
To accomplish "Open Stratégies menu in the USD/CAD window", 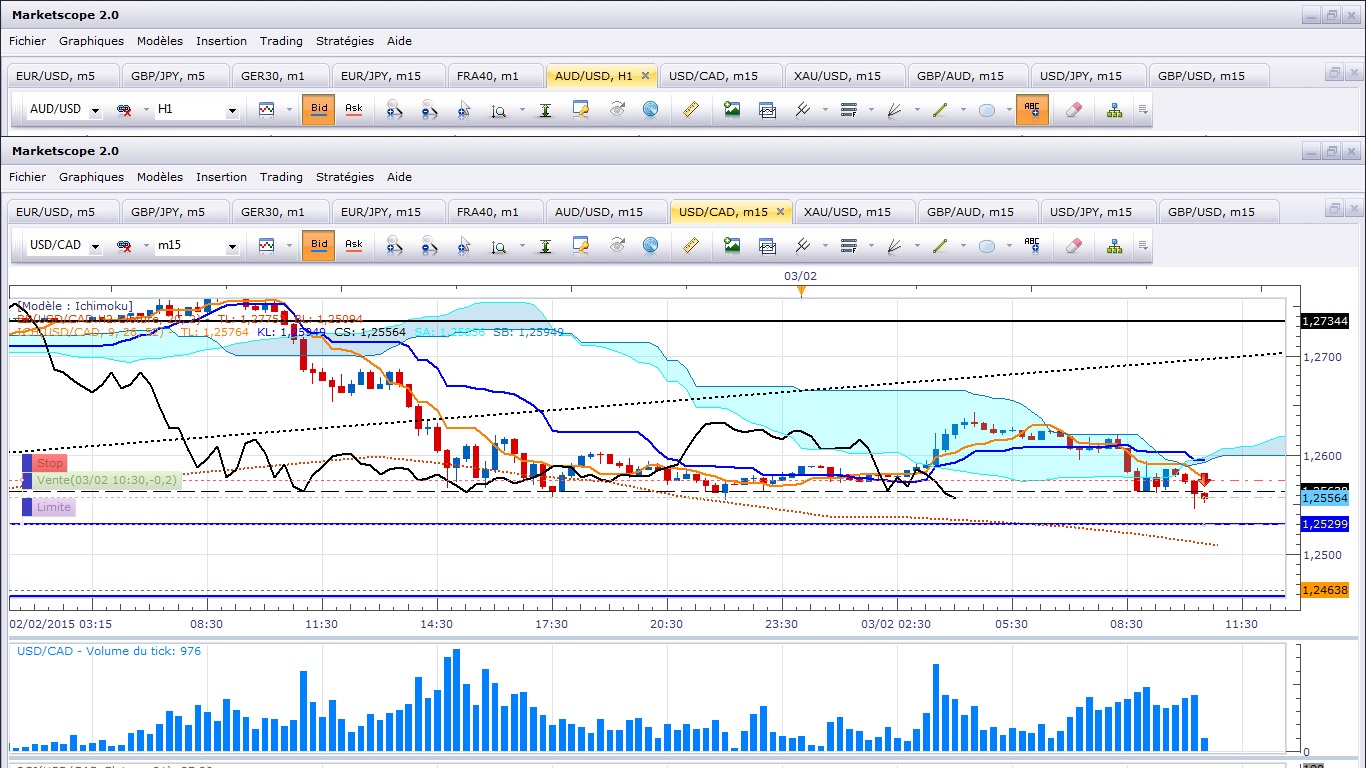I will pos(345,177).
